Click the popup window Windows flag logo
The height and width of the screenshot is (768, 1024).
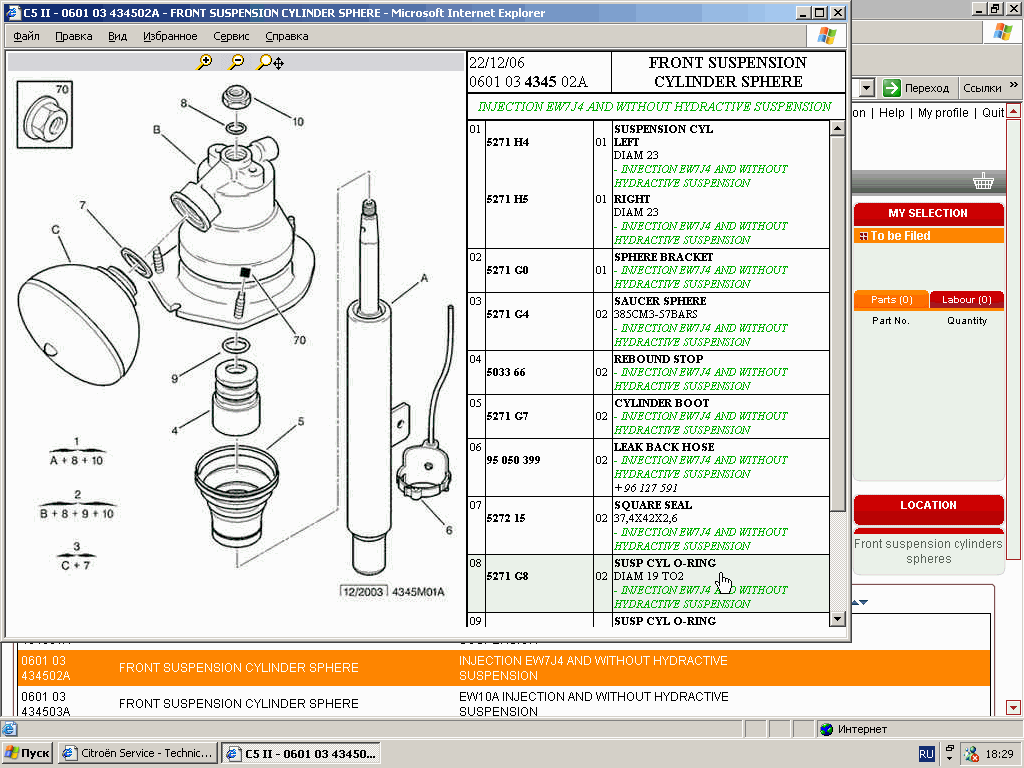[827, 35]
